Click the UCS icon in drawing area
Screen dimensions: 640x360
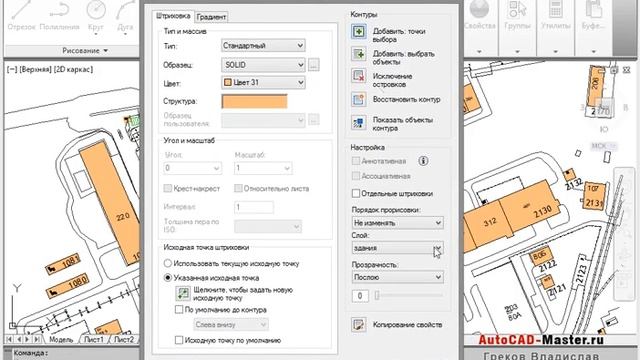tap(14, 308)
